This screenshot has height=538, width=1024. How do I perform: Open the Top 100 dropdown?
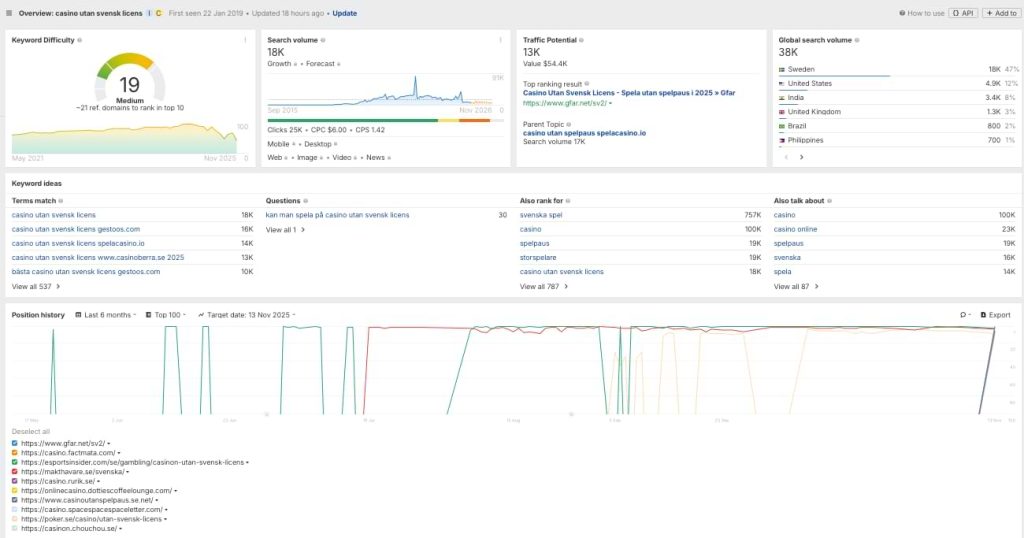point(167,314)
